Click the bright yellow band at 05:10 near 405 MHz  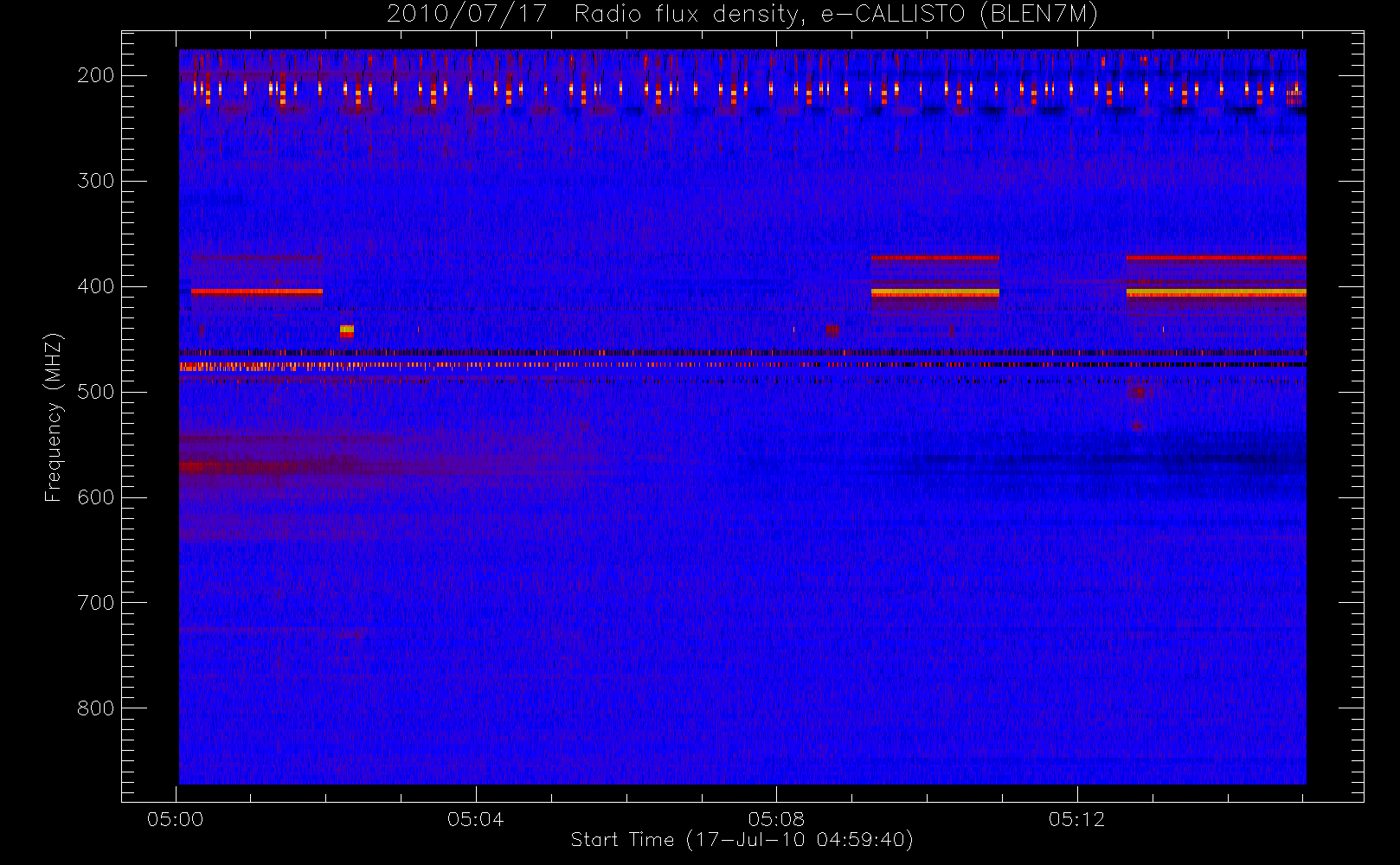click(935, 293)
